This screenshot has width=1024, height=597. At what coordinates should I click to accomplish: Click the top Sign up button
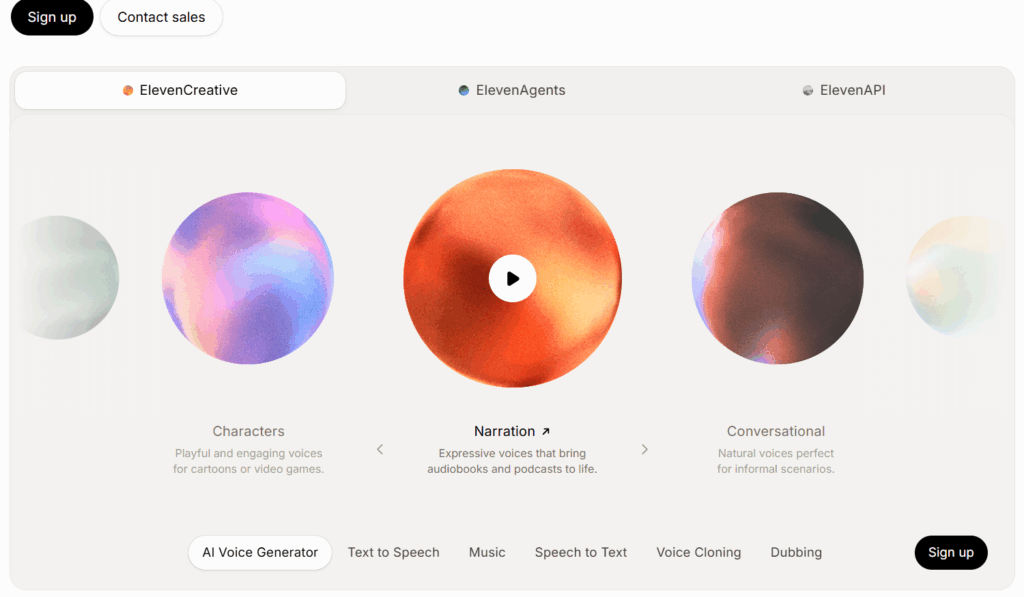tap(52, 17)
